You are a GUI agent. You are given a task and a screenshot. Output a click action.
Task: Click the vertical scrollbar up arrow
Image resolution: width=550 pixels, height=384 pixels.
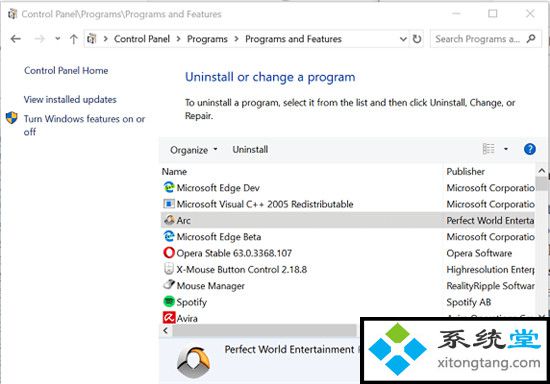542,171
